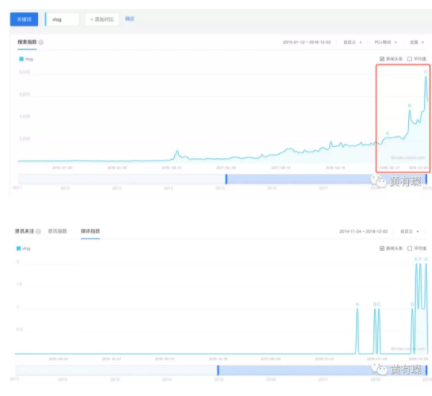The width and height of the screenshot is (432, 396).
Task: Click the D news marker on media index chart
Action: coord(412,304)
